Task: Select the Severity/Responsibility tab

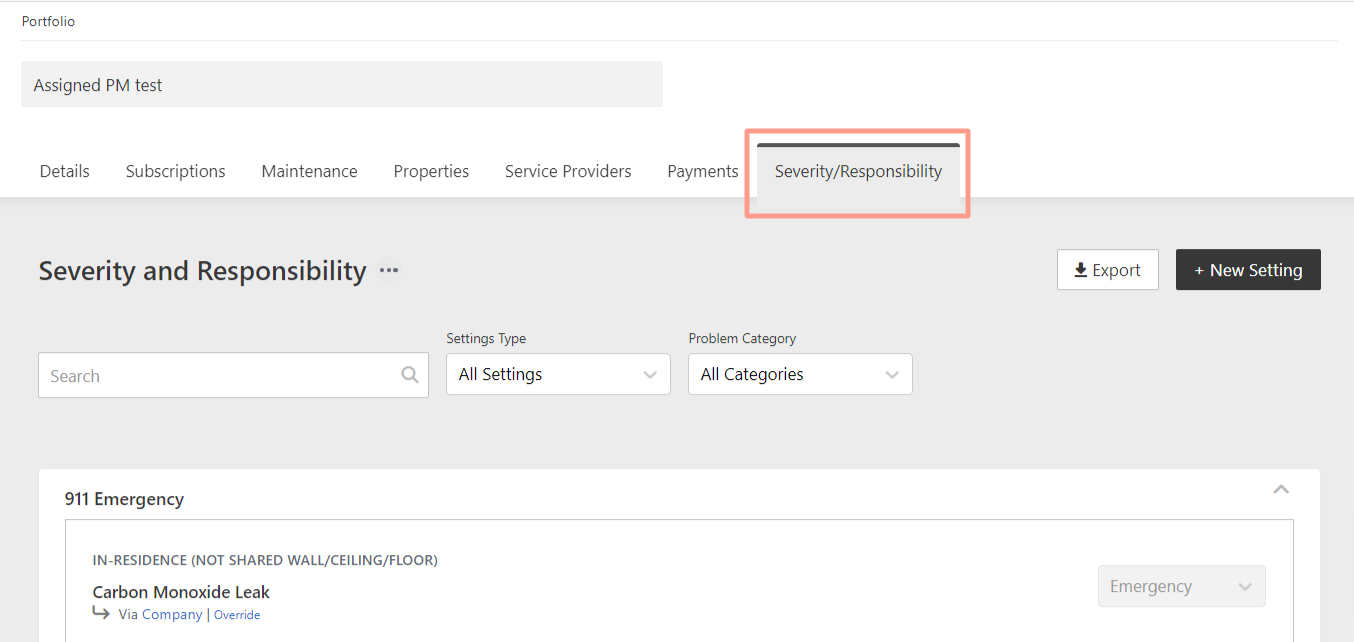Action: coord(858,171)
